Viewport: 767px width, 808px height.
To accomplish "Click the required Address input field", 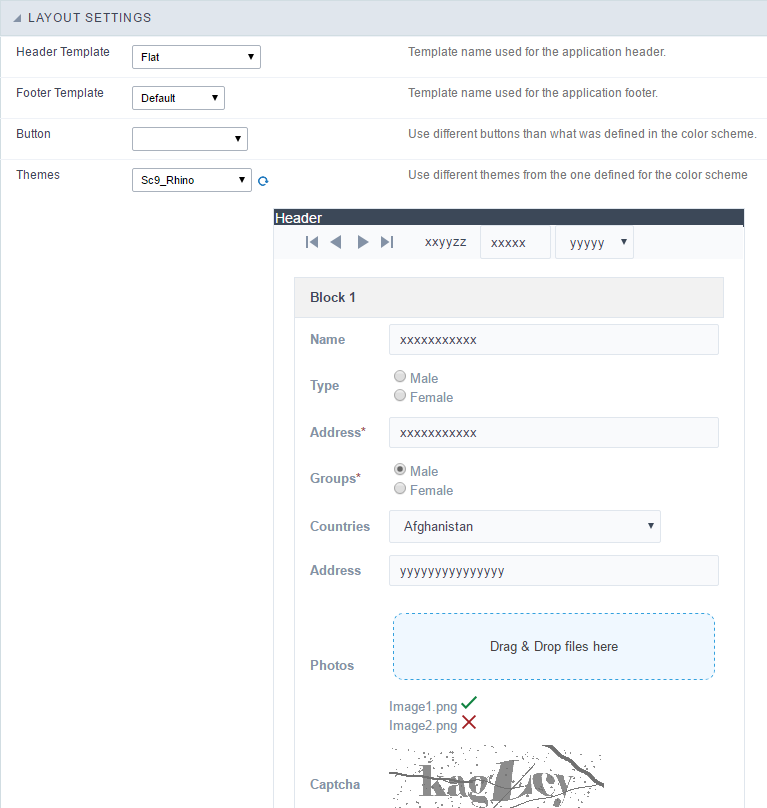I will click(x=554, y=432).
